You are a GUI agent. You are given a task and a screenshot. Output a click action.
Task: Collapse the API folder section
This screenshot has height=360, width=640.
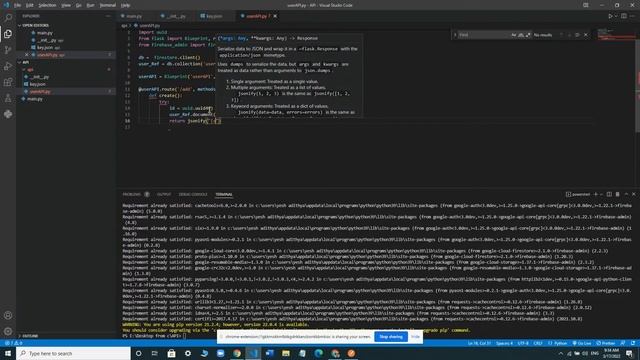(x=25, y=62)
